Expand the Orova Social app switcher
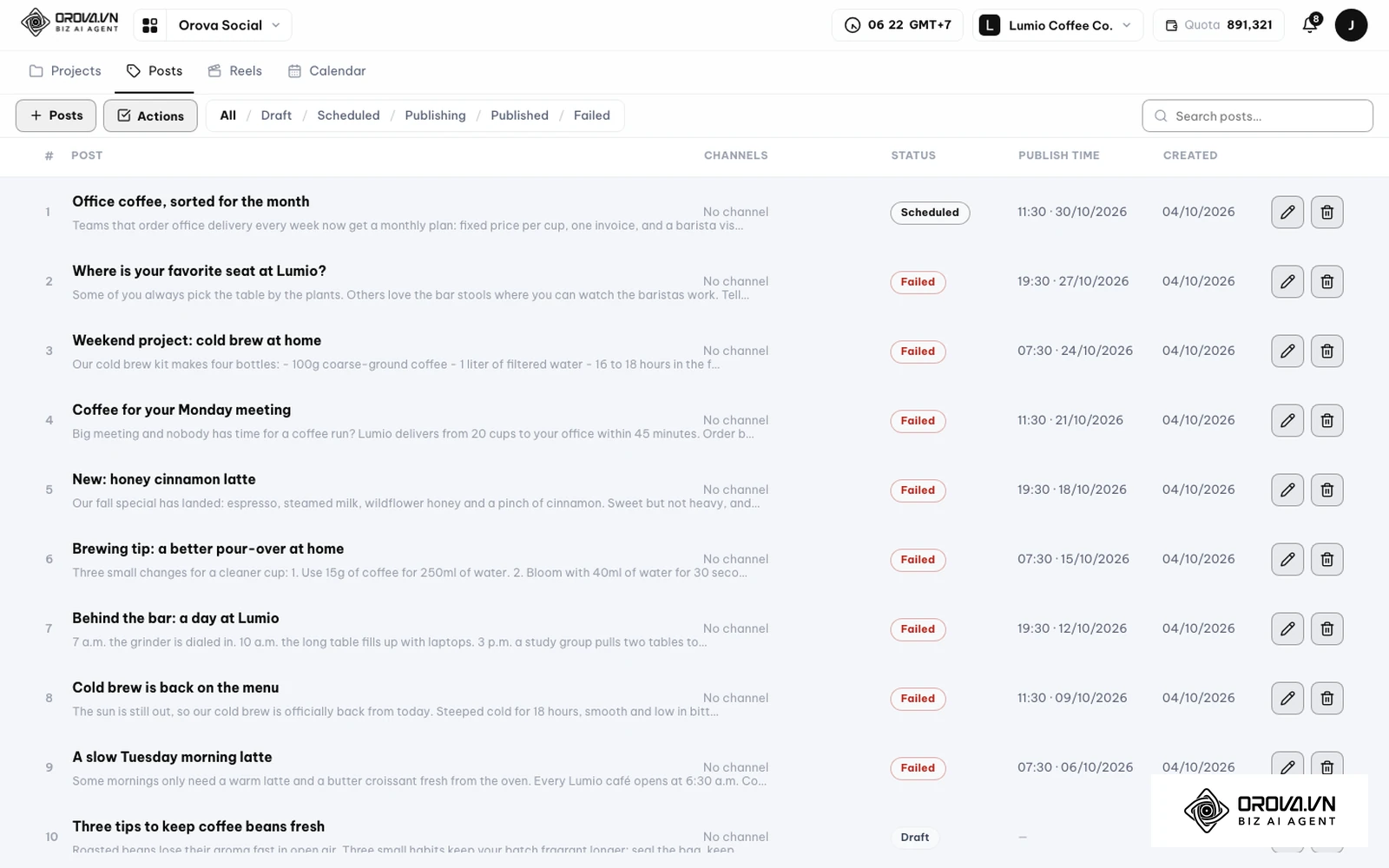The image size is (1389, 868). pyautogui.click(x=229, y=25)
